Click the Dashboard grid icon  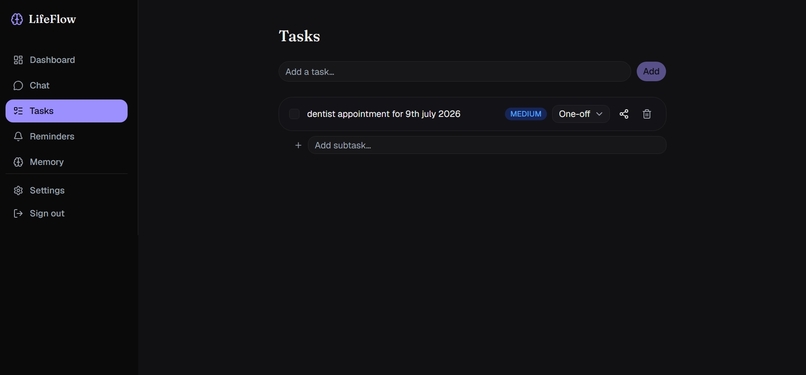tap(18, 60)
